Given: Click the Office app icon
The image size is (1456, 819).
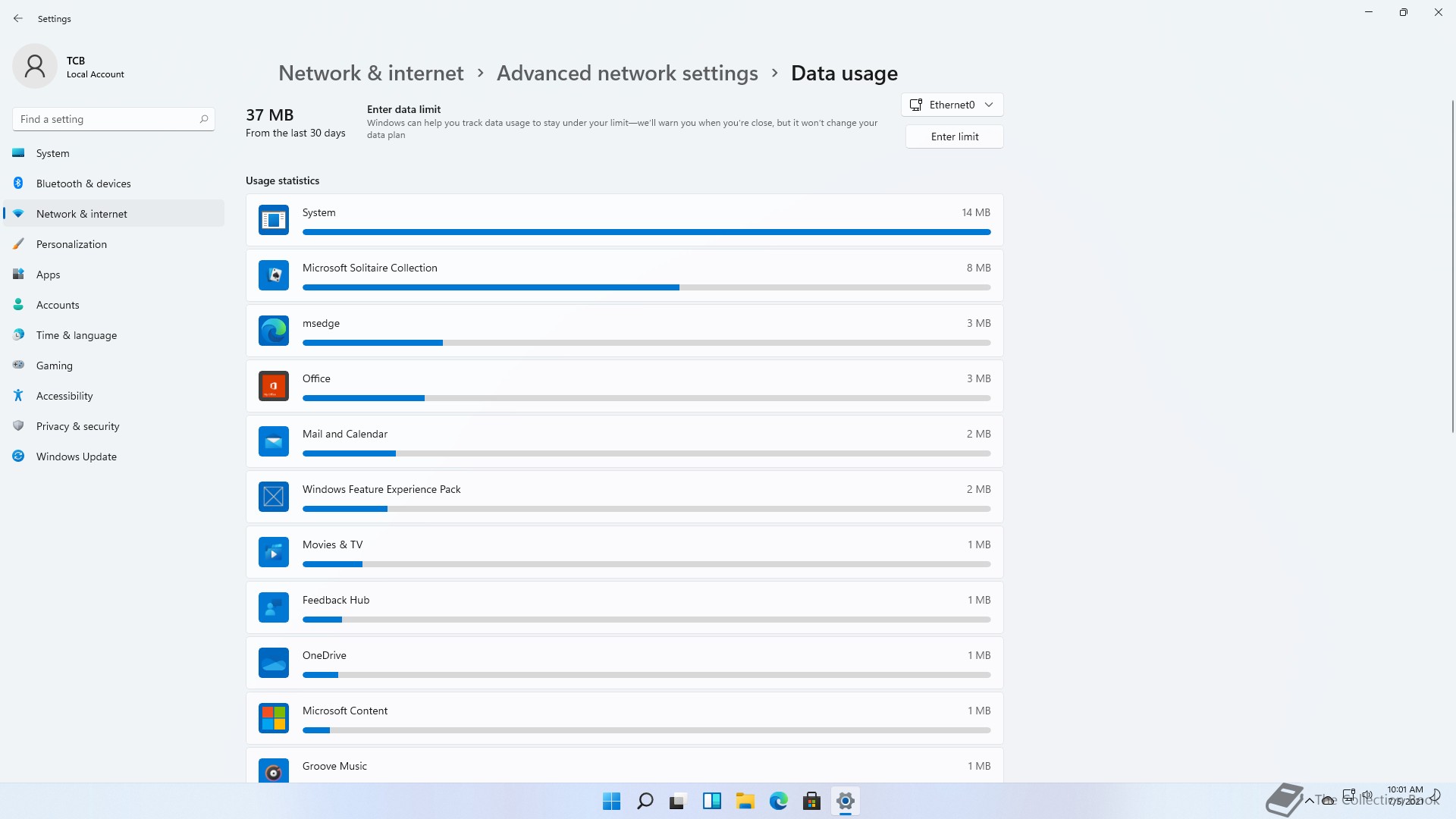Looking at the screenshot, I should (273, 386).
